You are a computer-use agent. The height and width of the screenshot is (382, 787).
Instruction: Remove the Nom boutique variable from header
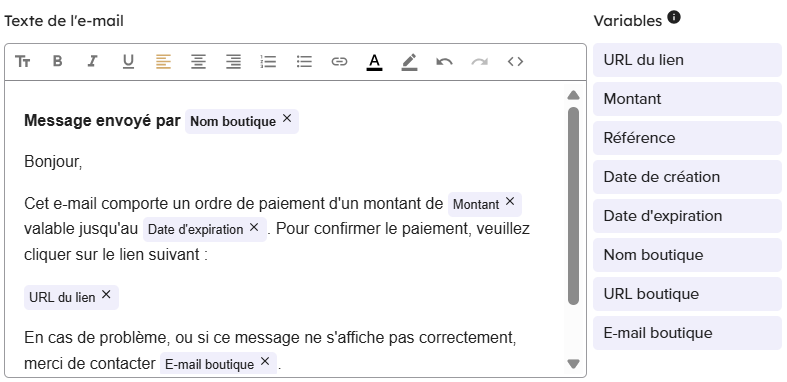(x=287, y=118)
